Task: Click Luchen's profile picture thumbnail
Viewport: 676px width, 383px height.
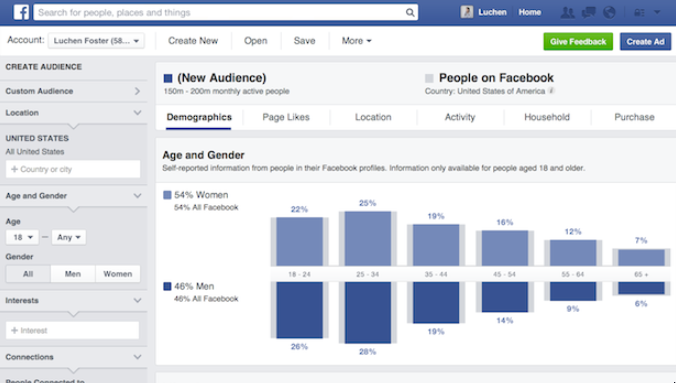Action: [466, 12]
